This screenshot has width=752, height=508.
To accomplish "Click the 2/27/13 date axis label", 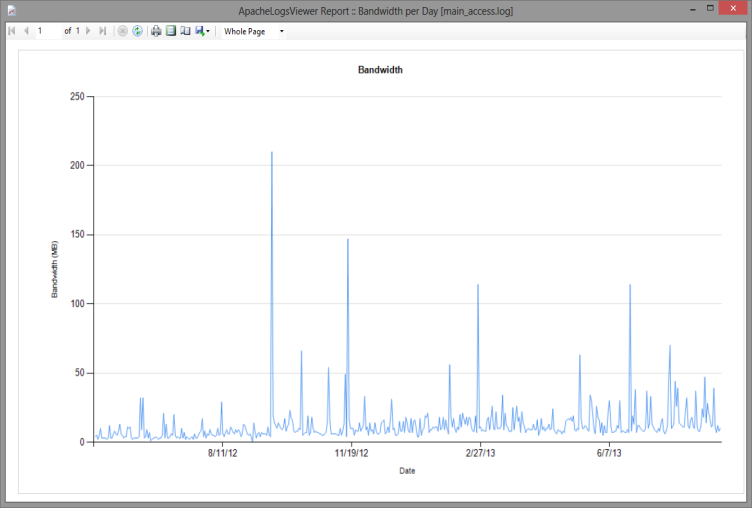I will [x=479, y=453].
